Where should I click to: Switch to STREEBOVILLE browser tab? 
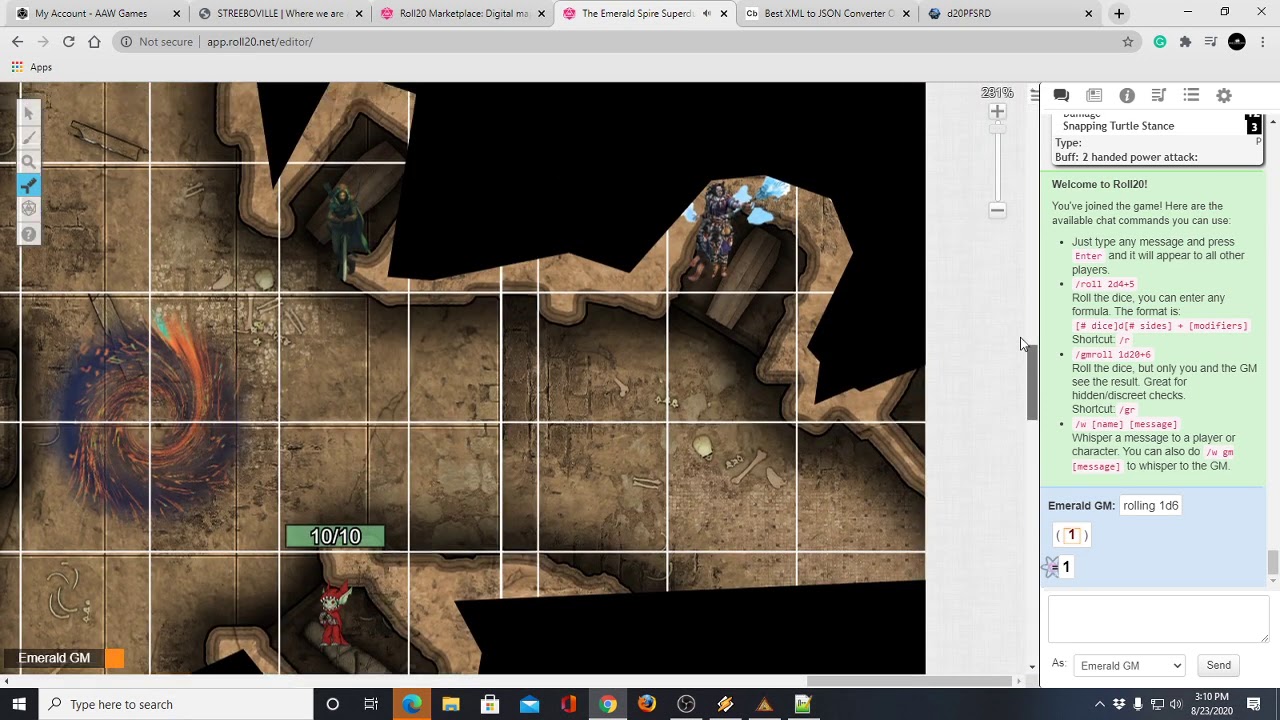click(x=280, y=13)
